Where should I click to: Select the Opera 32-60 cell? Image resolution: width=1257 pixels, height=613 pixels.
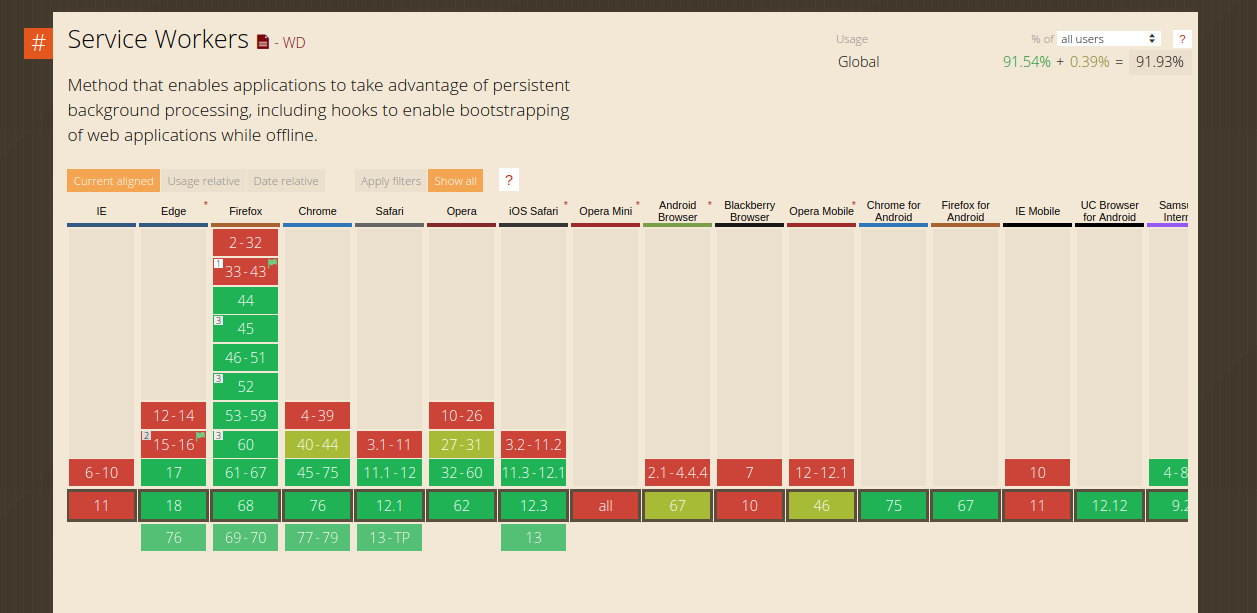(x=461, y=473)
